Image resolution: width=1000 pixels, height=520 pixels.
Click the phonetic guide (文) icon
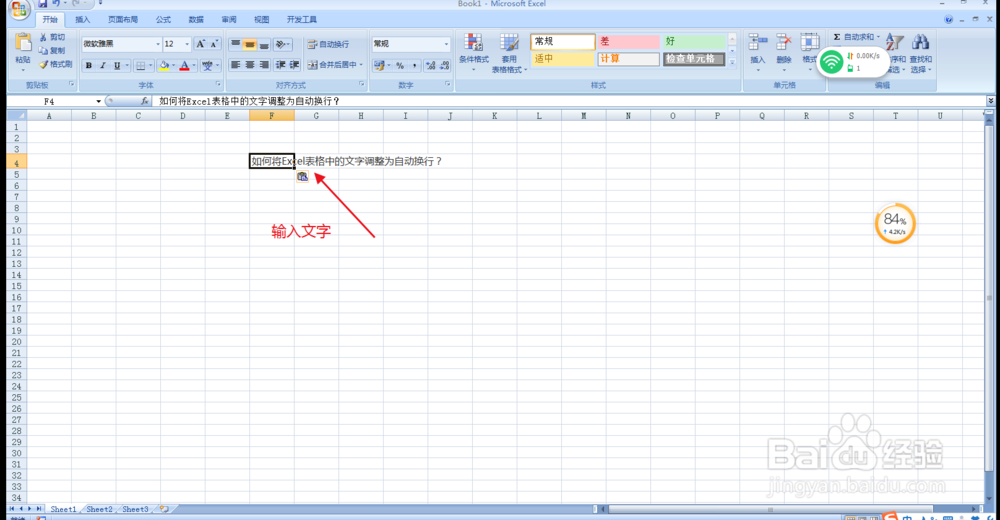[x=207, y=65]
